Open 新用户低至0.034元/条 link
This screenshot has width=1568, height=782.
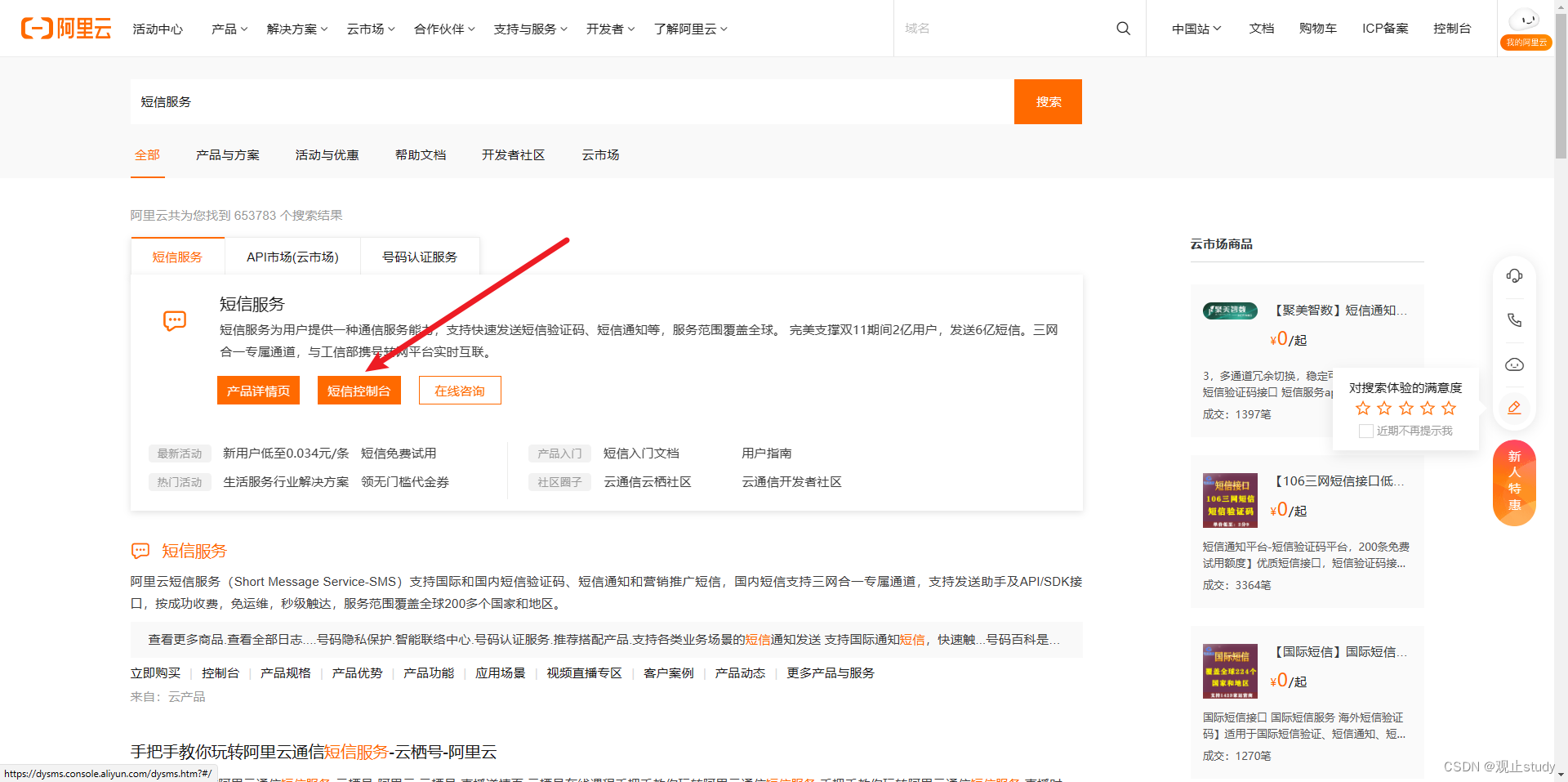(x=286, y=453)
